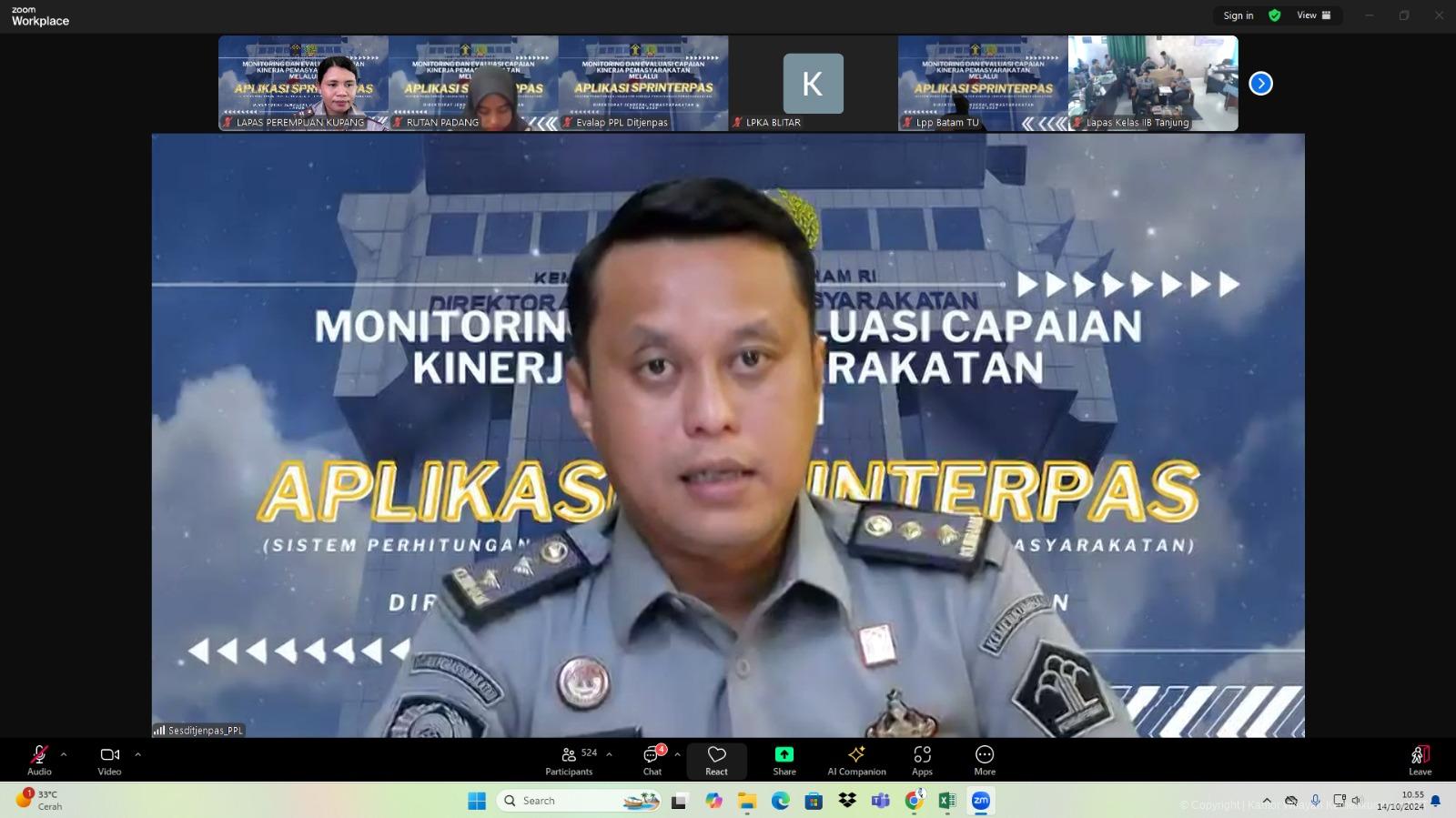1456x818 pixels.
Task: Open Copilot from the taskbar
Action: point(713,801)
